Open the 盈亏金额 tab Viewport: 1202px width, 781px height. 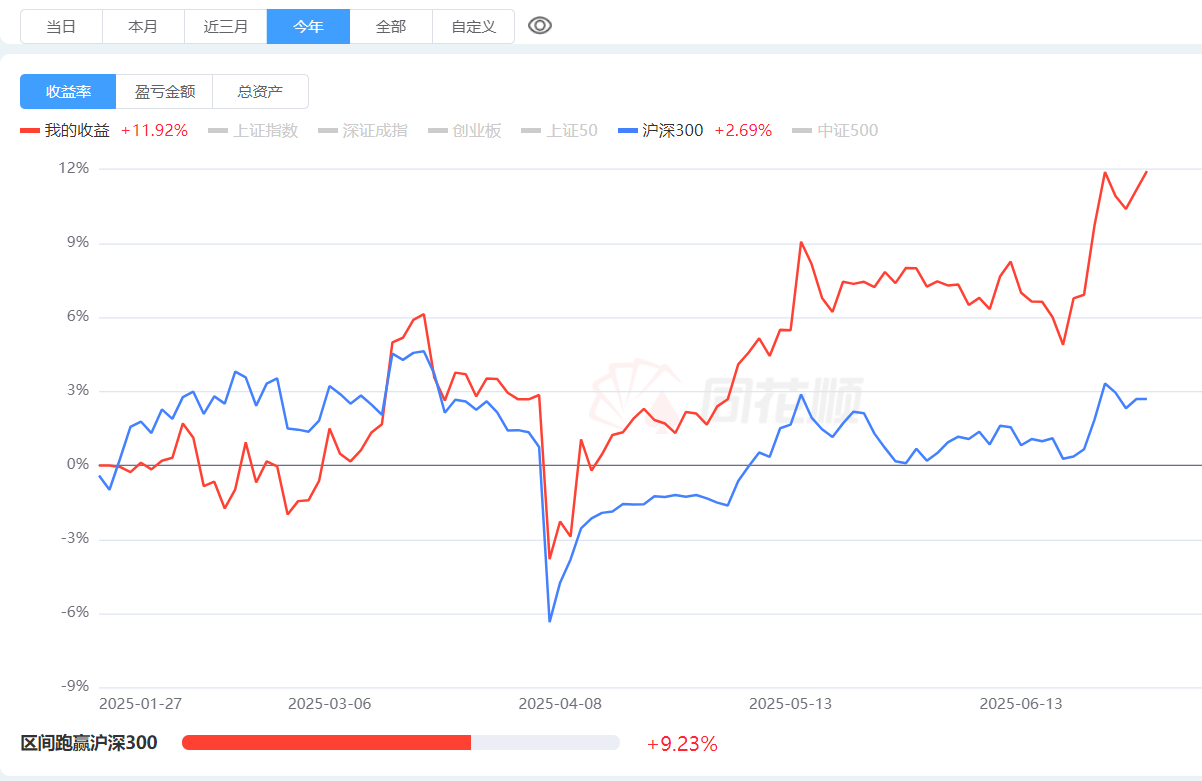[x=165, y=92]
